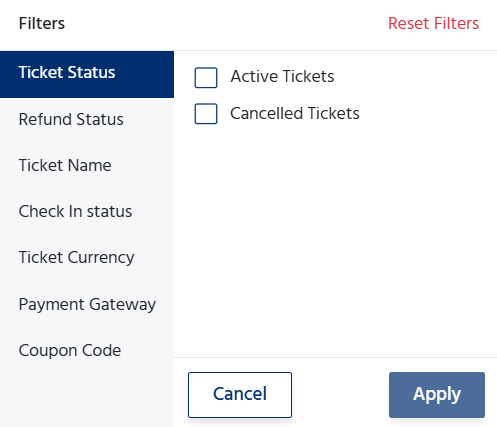Choose the Payment Gateway filter category

click(x=87, y=304)
